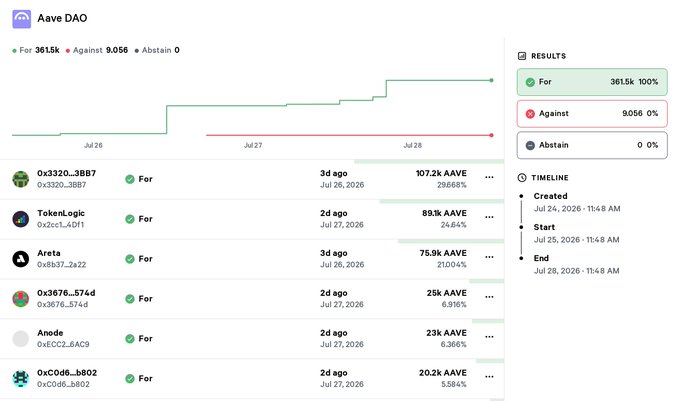Click green For check icon in 0x3676...574d row
The height and width of the screenshot is (401, 680).
[x=130, y=299]
